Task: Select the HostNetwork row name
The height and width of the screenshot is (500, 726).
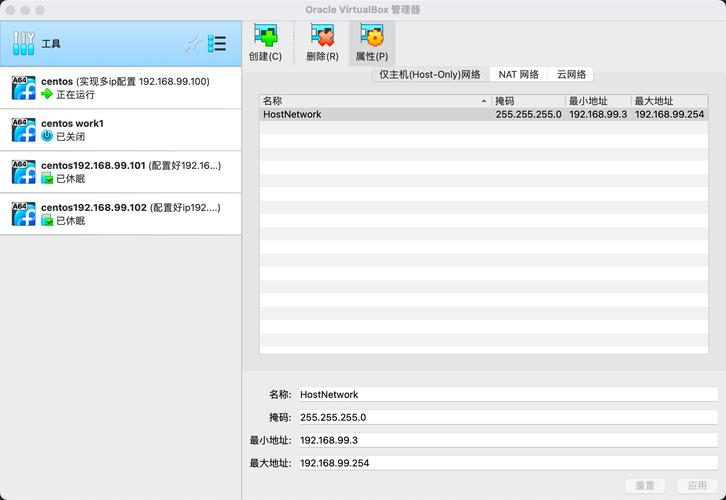Action: pos(292,114)
